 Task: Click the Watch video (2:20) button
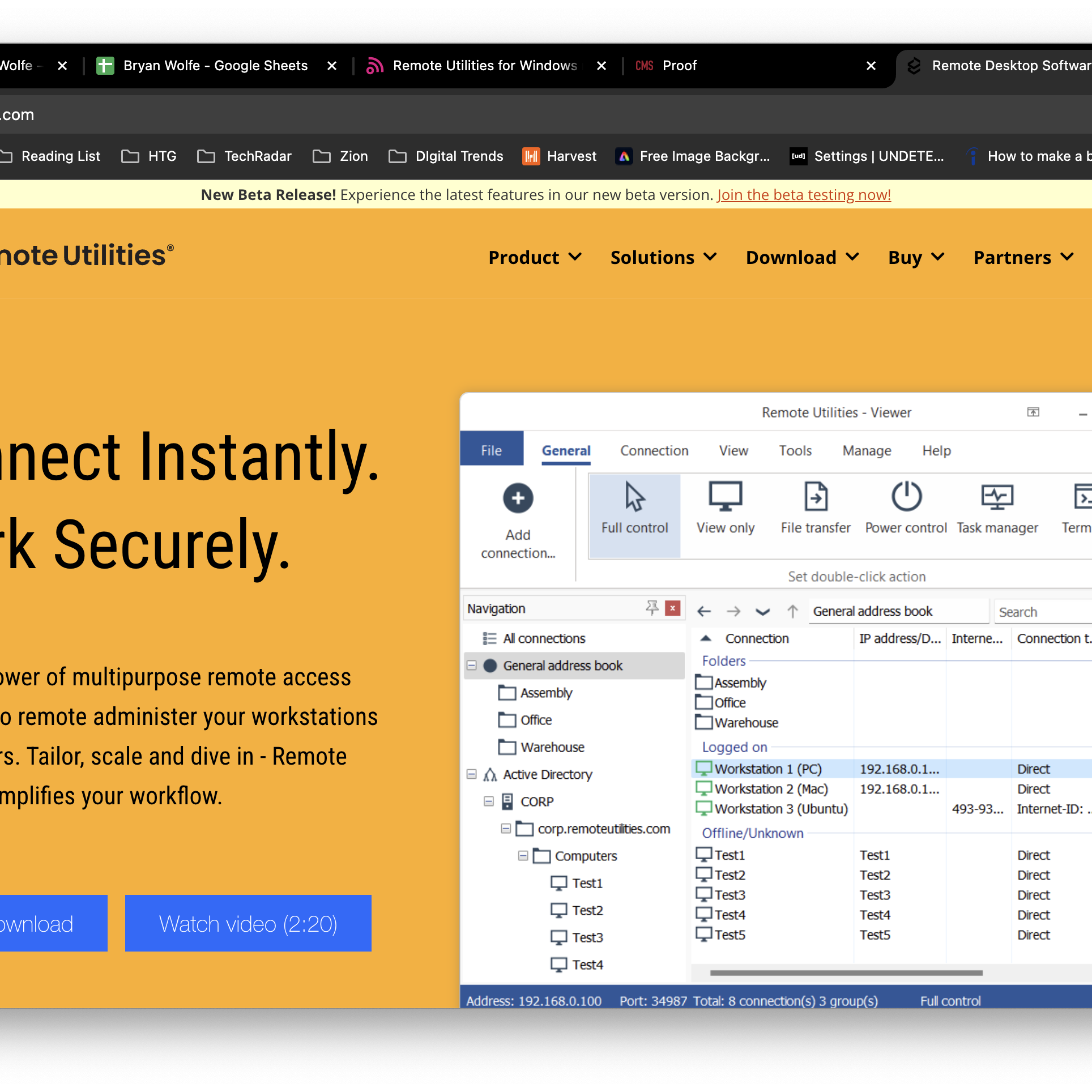(x=248, y=923)
